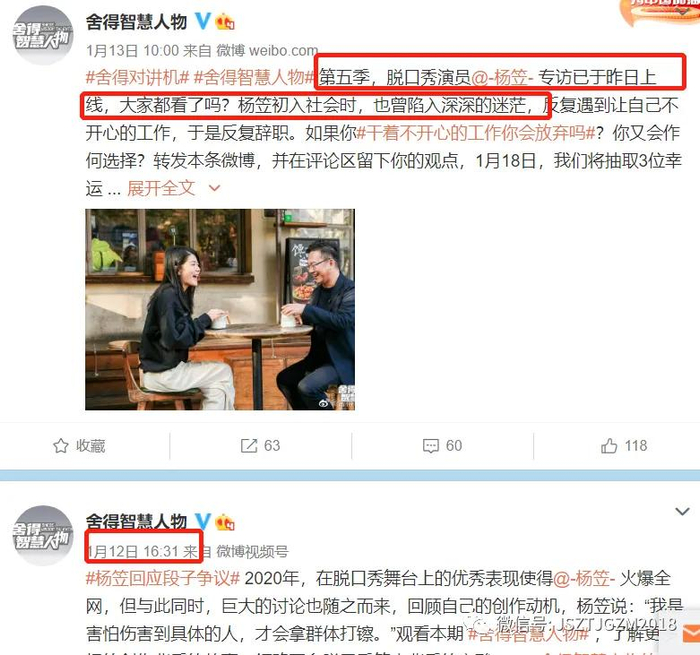Screen dimensions: 700x655
Task: Open comments icon showing 60
Action: pos(431,446)
